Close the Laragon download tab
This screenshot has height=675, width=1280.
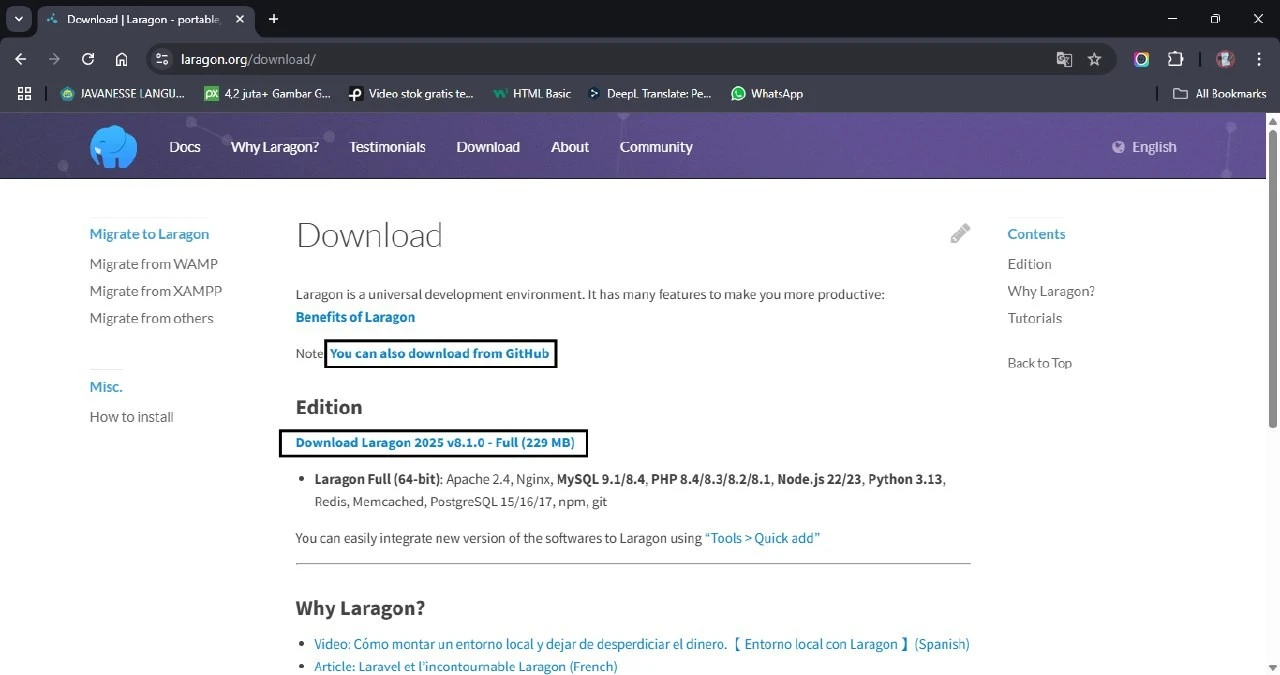pyautogui.click(x=240, y=18)
